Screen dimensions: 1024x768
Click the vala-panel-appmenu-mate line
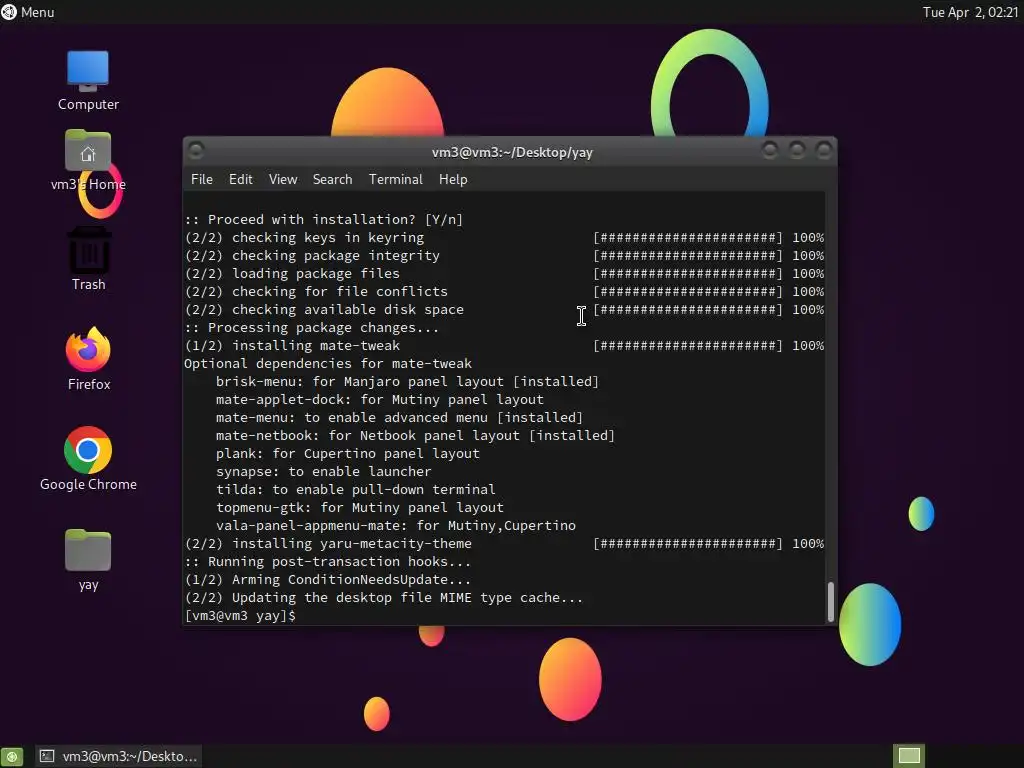pos(396,525)
